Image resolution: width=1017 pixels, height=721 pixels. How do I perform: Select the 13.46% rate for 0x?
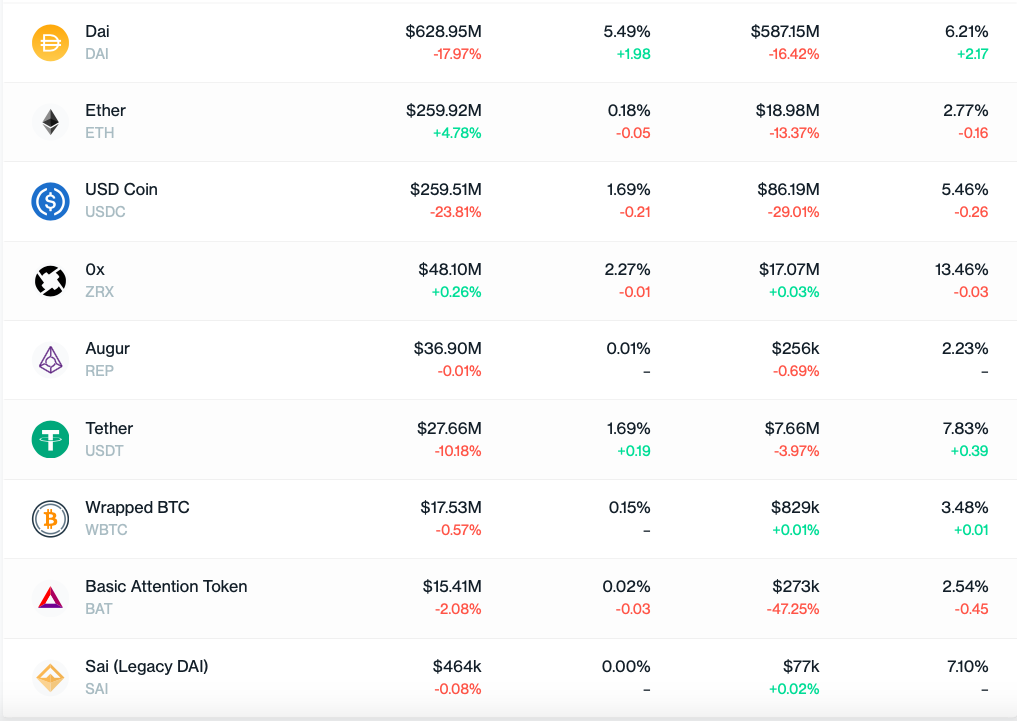961,269
